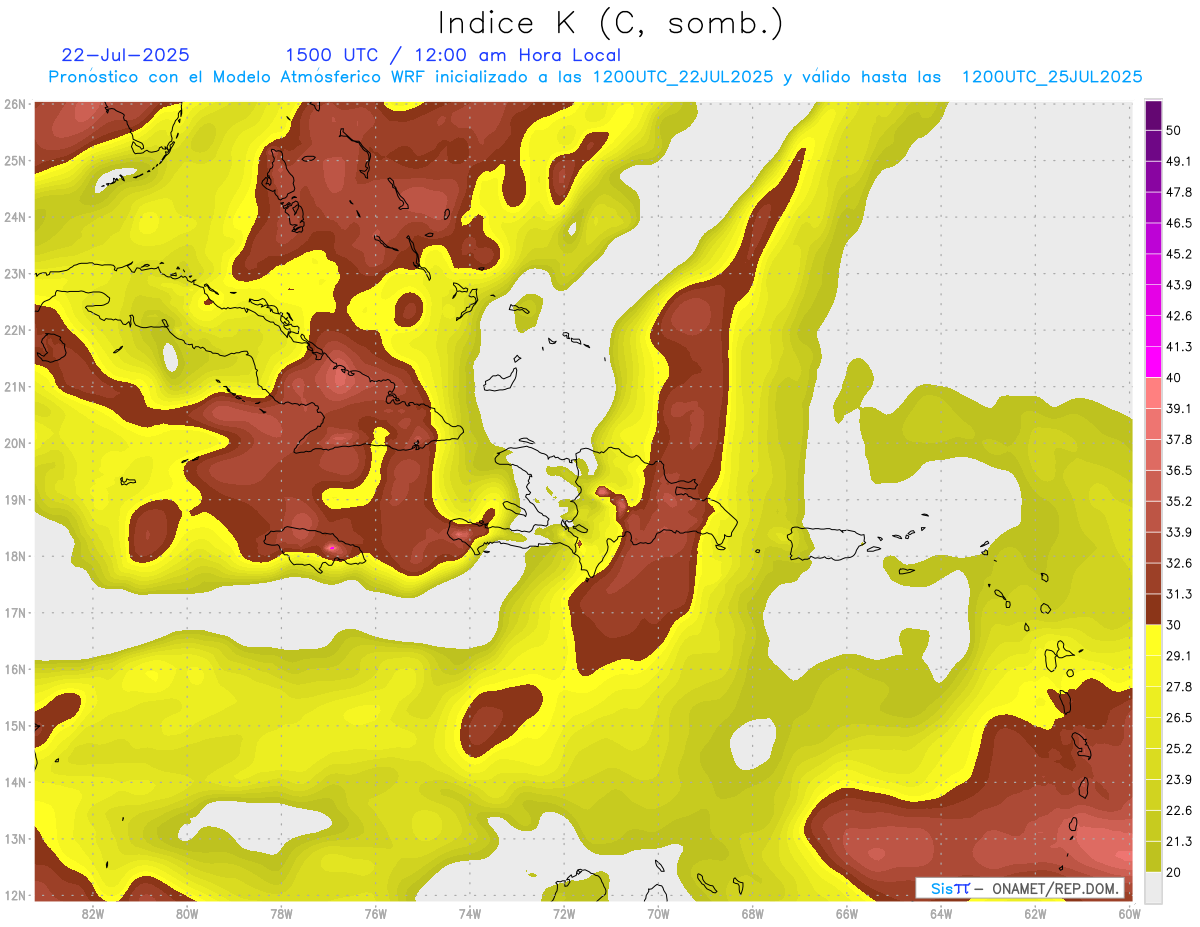Image resolution: width=1200 pixels, height=927 pixels.
Task: Click the 18N latitude label
Action: (x=15, y=556)
